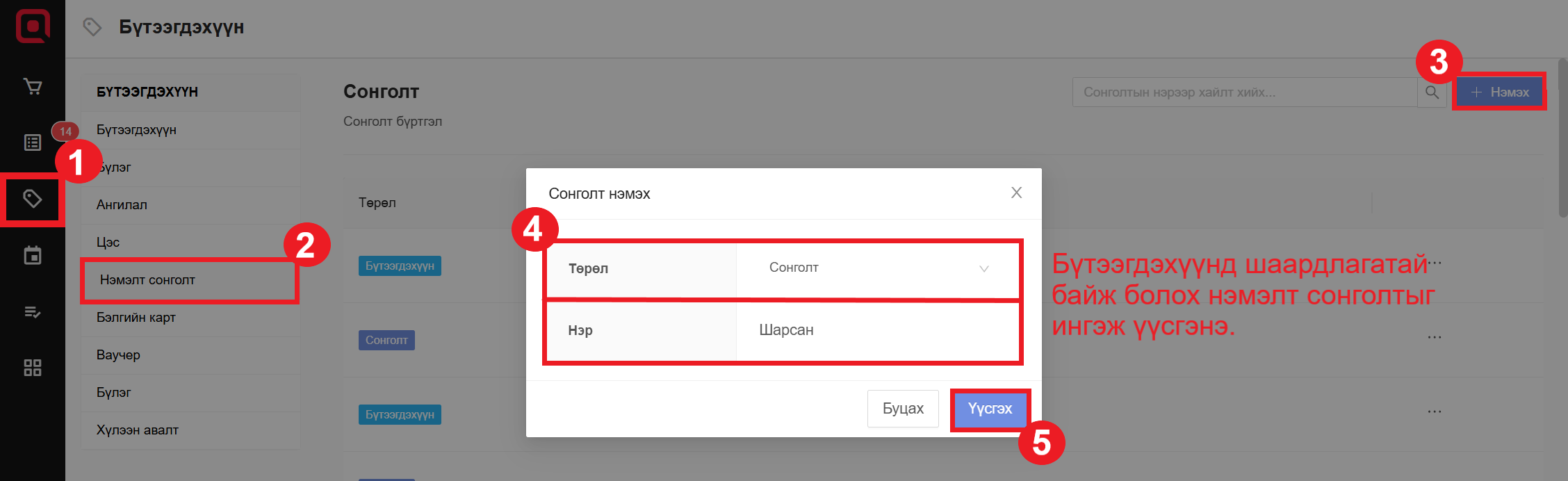
Task: Expand the Төрөл dropdown
Action: click(878, 268)
